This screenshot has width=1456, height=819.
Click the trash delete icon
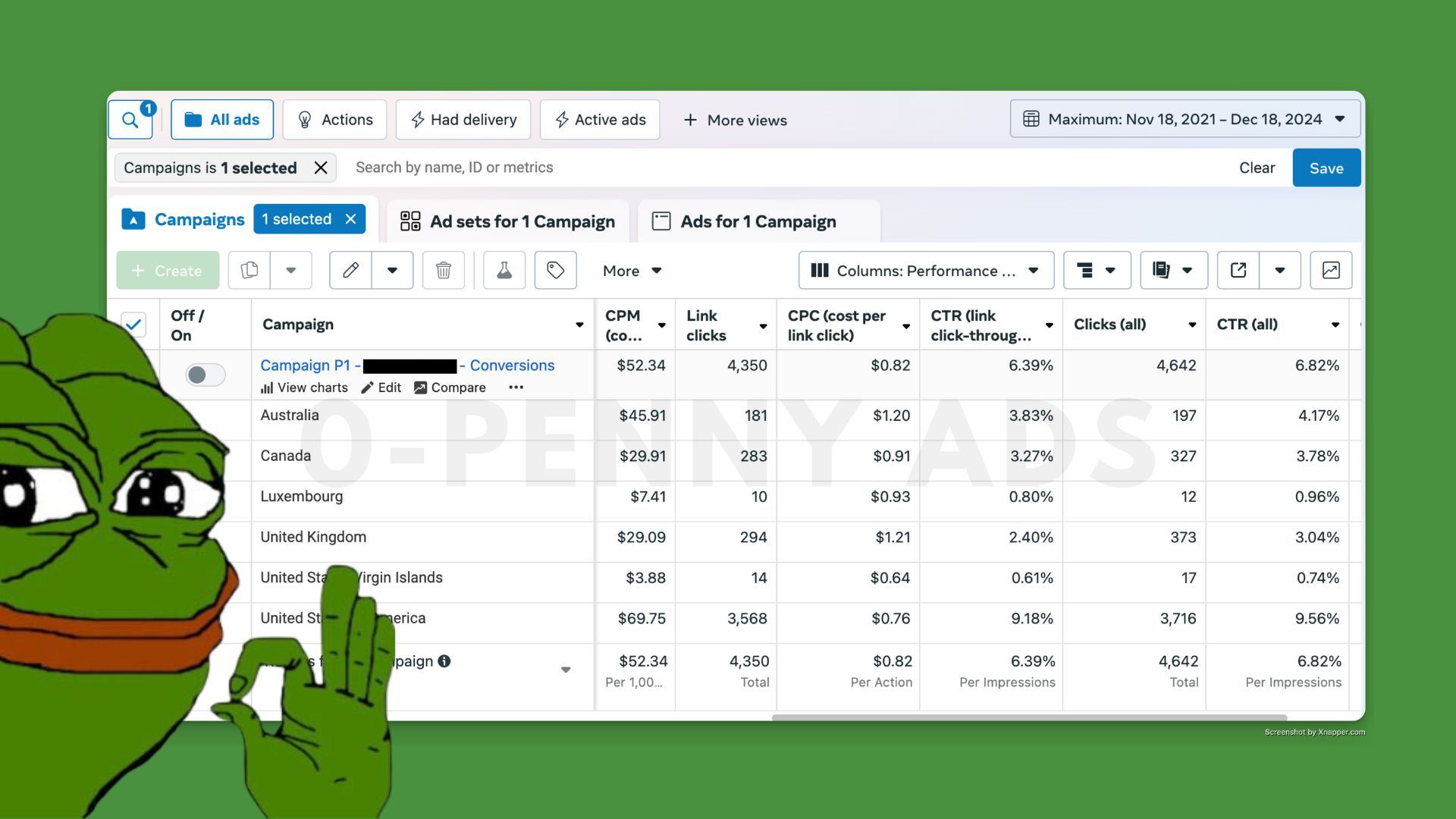pyautogui.click(x=444, y=271)
